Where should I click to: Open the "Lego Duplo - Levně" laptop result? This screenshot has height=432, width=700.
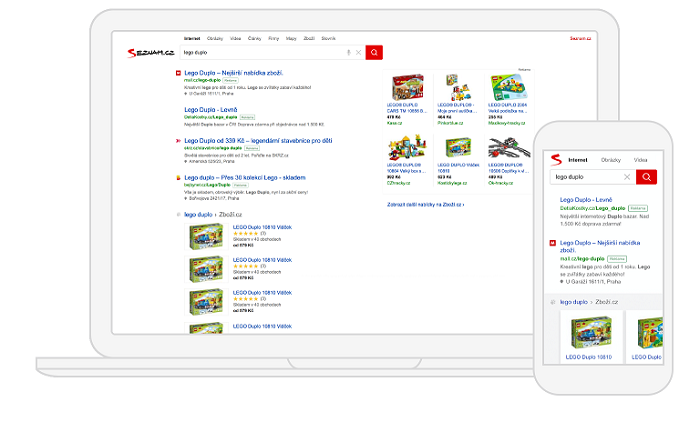coord(211,109)
